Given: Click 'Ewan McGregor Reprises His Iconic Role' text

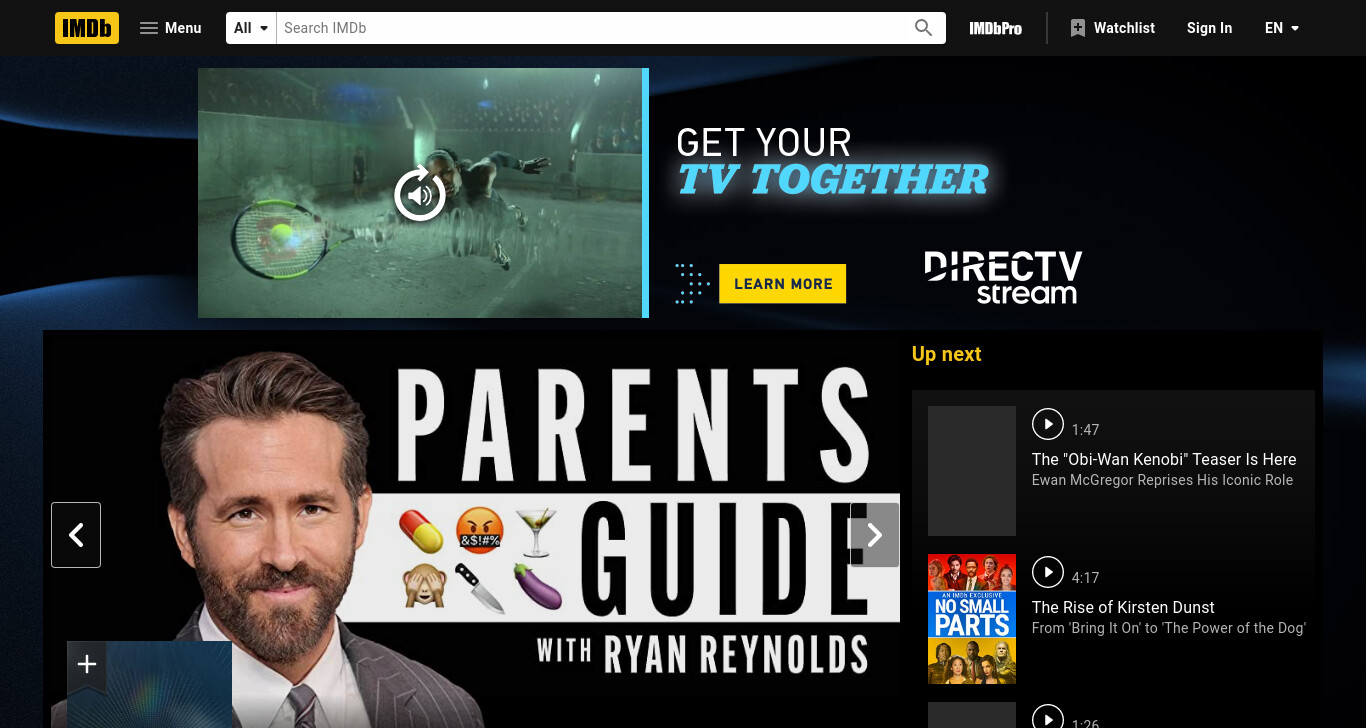Looking at the screenshot, I should pyautogui.click(x=1162, y=480).
